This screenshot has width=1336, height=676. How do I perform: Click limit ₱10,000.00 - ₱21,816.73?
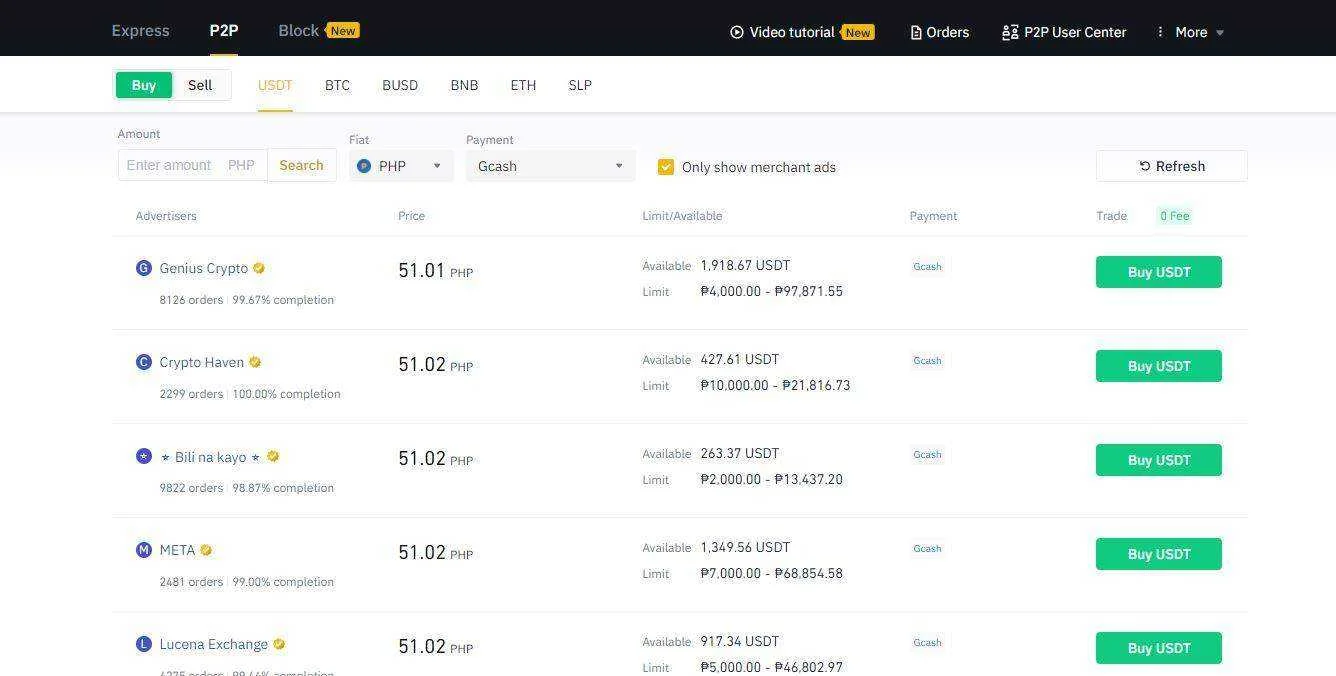coord(775,385)
